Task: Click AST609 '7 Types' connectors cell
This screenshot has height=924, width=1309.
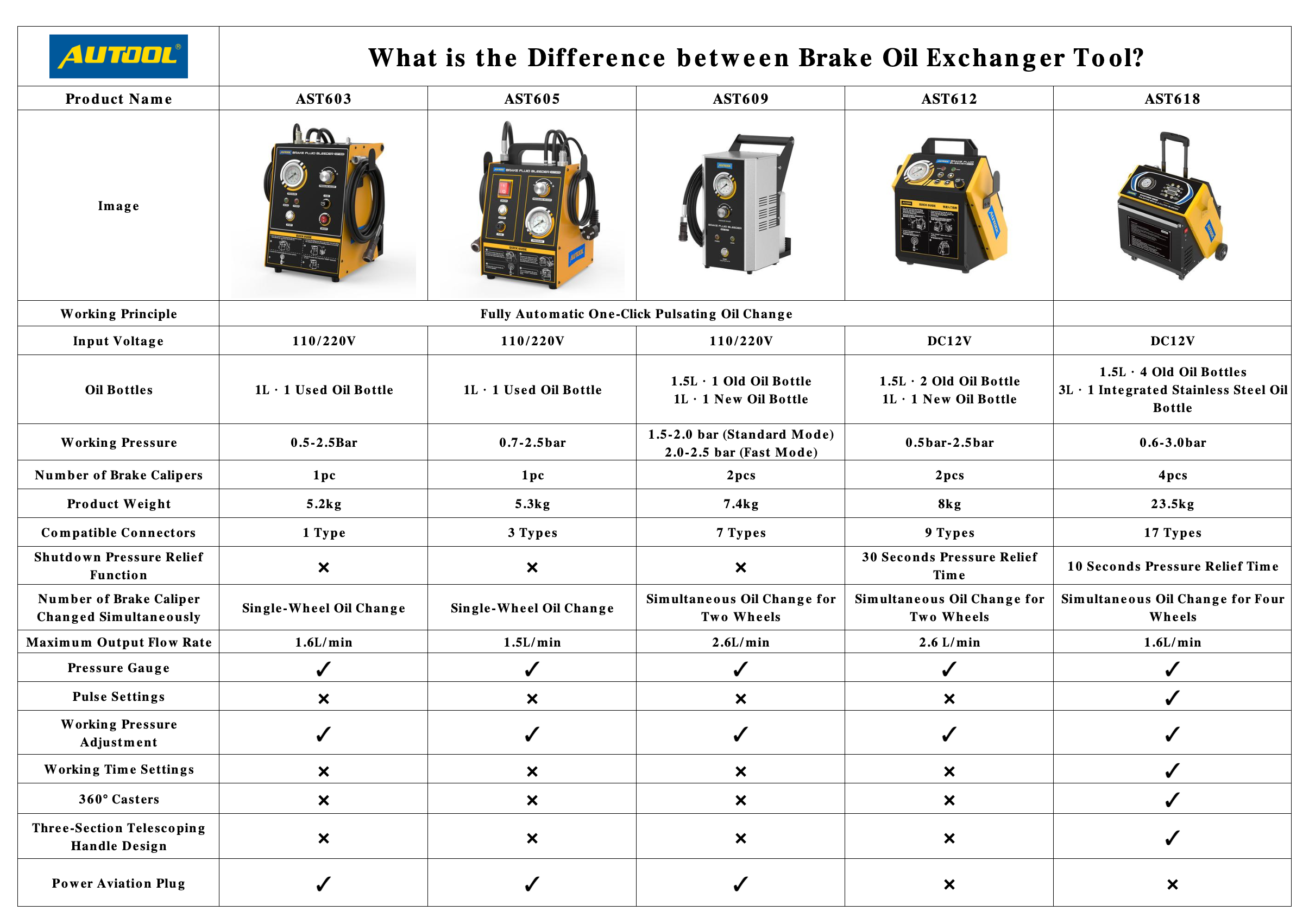Action: [x=740, y=533]
